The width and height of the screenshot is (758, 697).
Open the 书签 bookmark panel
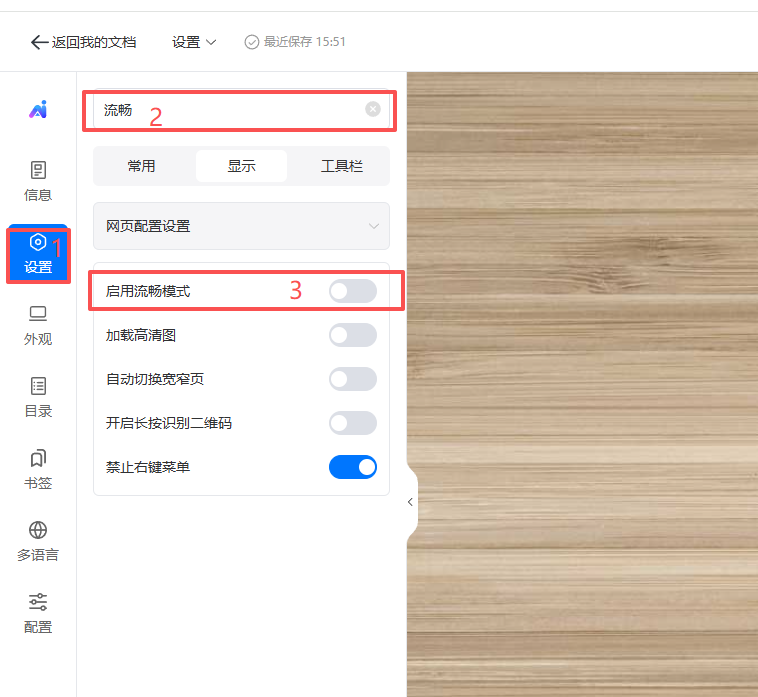(x=38, y=469)
